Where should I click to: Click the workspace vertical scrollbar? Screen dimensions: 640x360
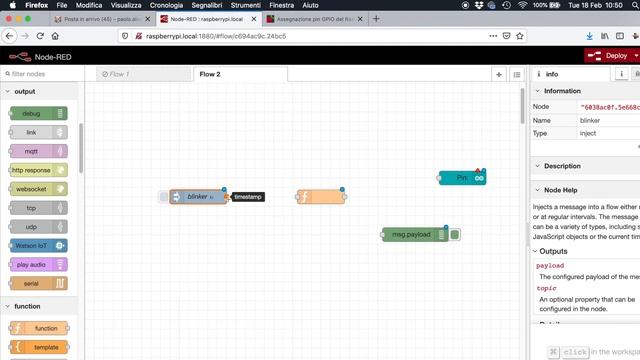coord(522,106)
